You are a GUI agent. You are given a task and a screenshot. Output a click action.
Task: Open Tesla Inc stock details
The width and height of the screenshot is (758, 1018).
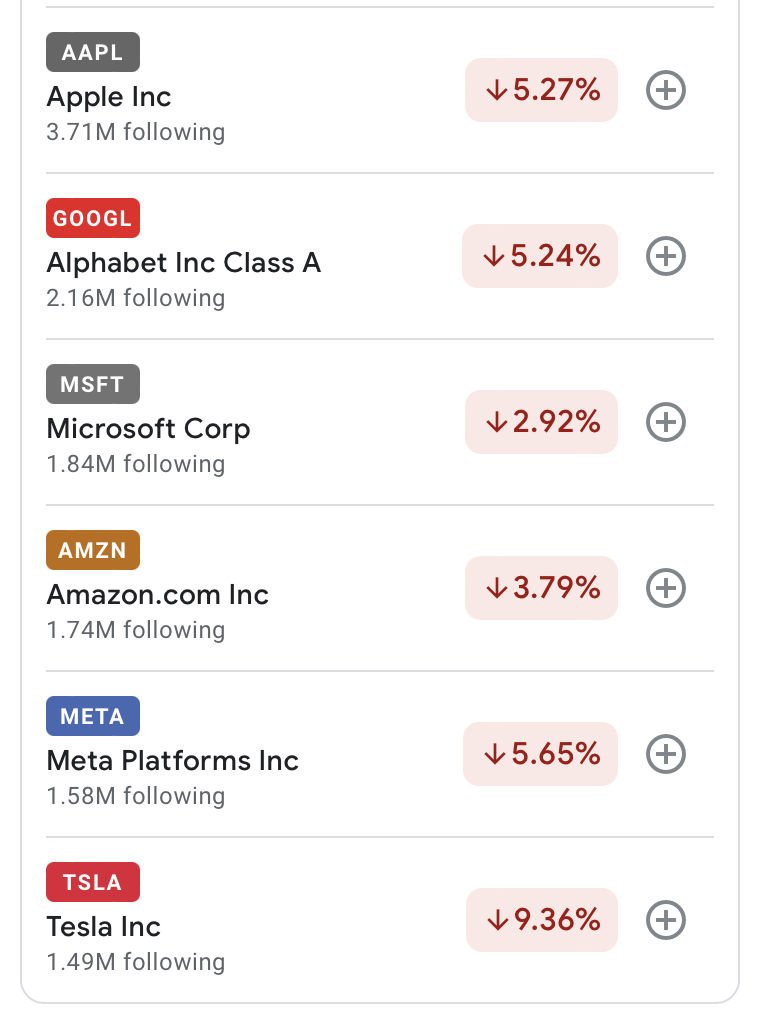coord(104,927)
